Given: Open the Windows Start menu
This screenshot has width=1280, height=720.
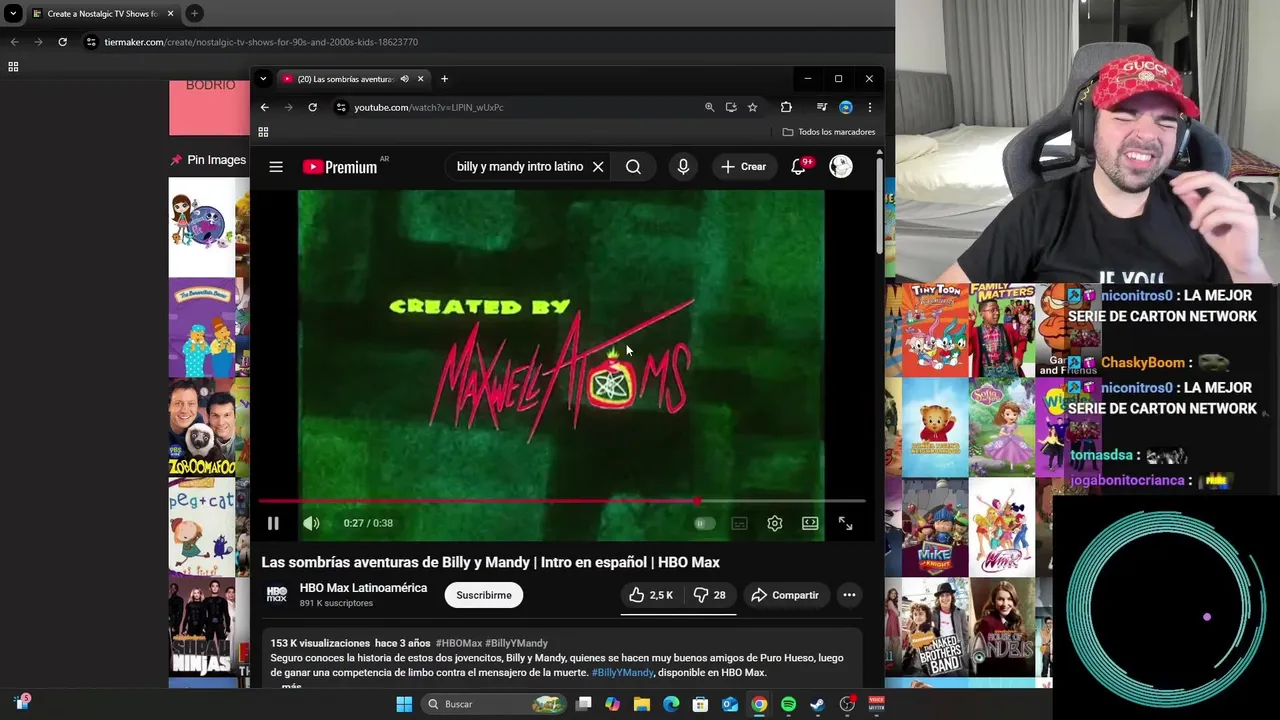Looking at the screenshot, I should (404, 704).
